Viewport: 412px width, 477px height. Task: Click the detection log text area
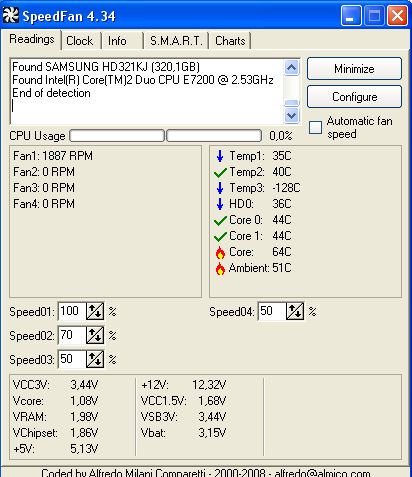(147, 91)
